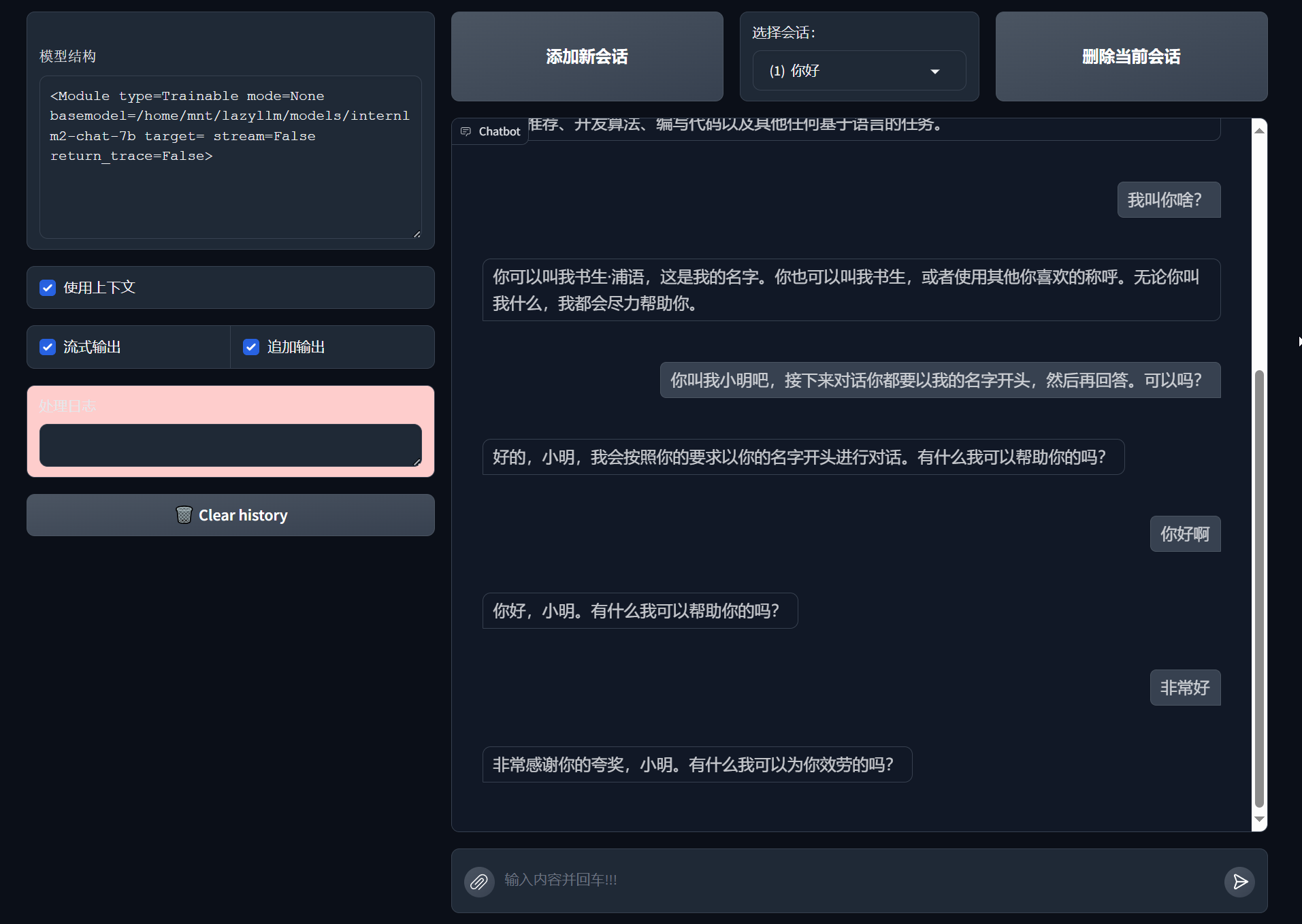
Task: Click the user message 你好啊
Action: coord(1185,534)
